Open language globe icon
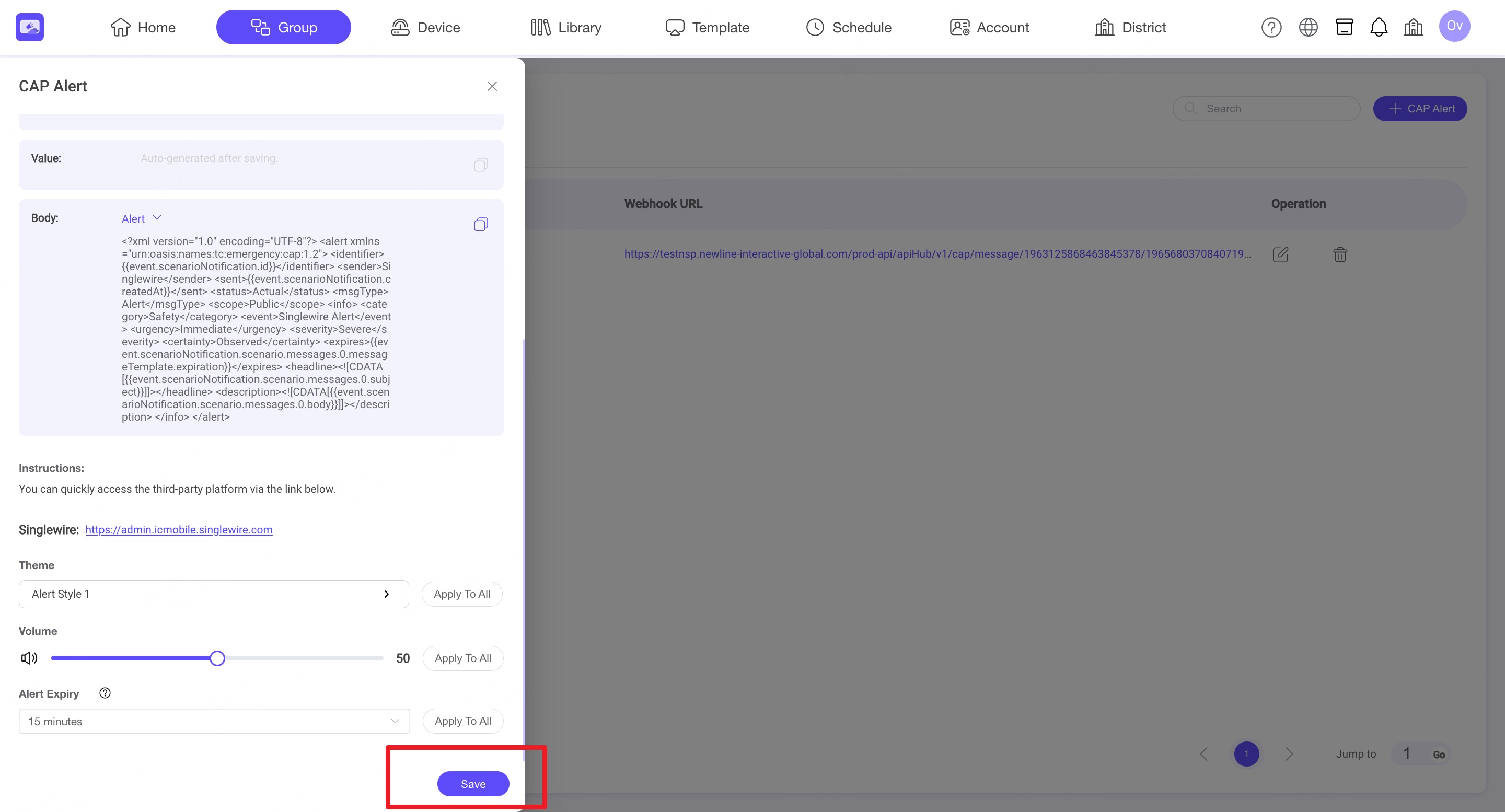This screenshot has height=812, width=1505. [x=1307, y=28]
